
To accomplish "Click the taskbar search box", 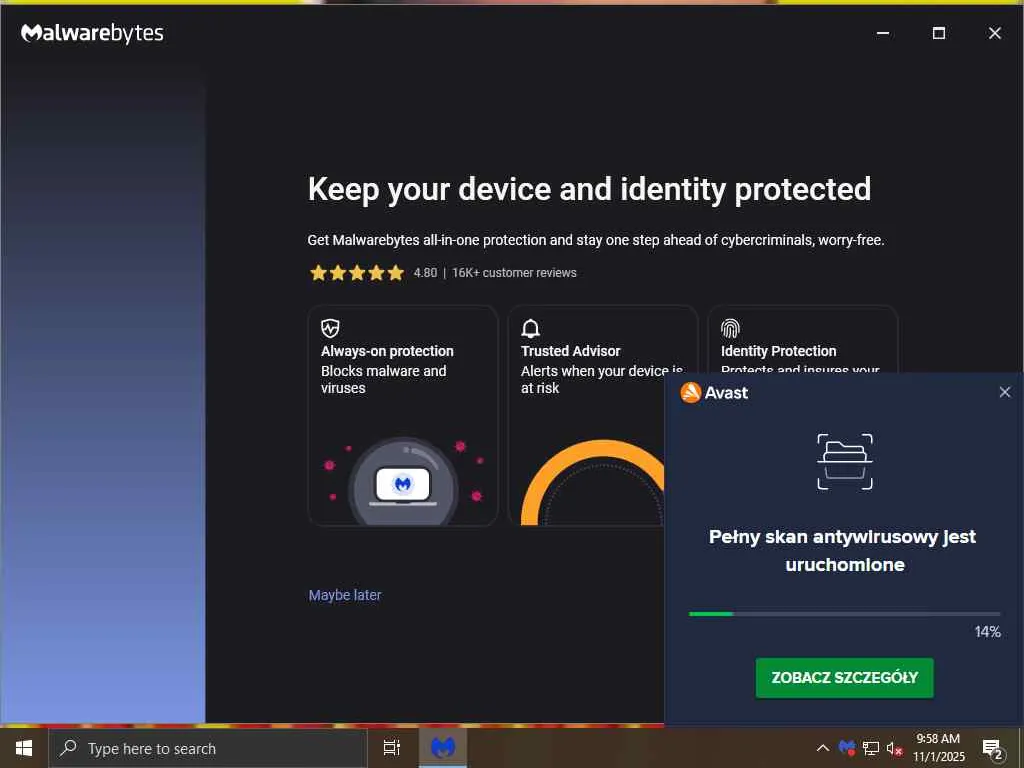I will pyautogui.click(x=208, y=748).
